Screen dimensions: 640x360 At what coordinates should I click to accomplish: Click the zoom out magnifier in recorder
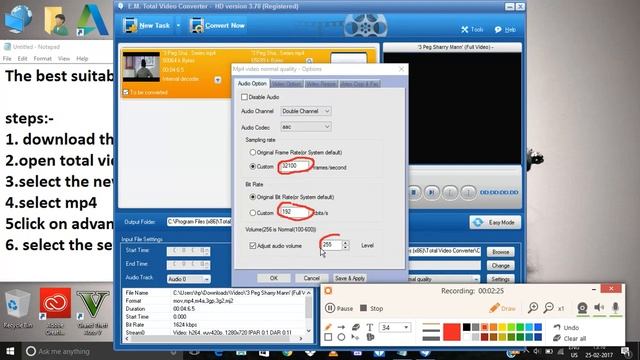[549, 308]
